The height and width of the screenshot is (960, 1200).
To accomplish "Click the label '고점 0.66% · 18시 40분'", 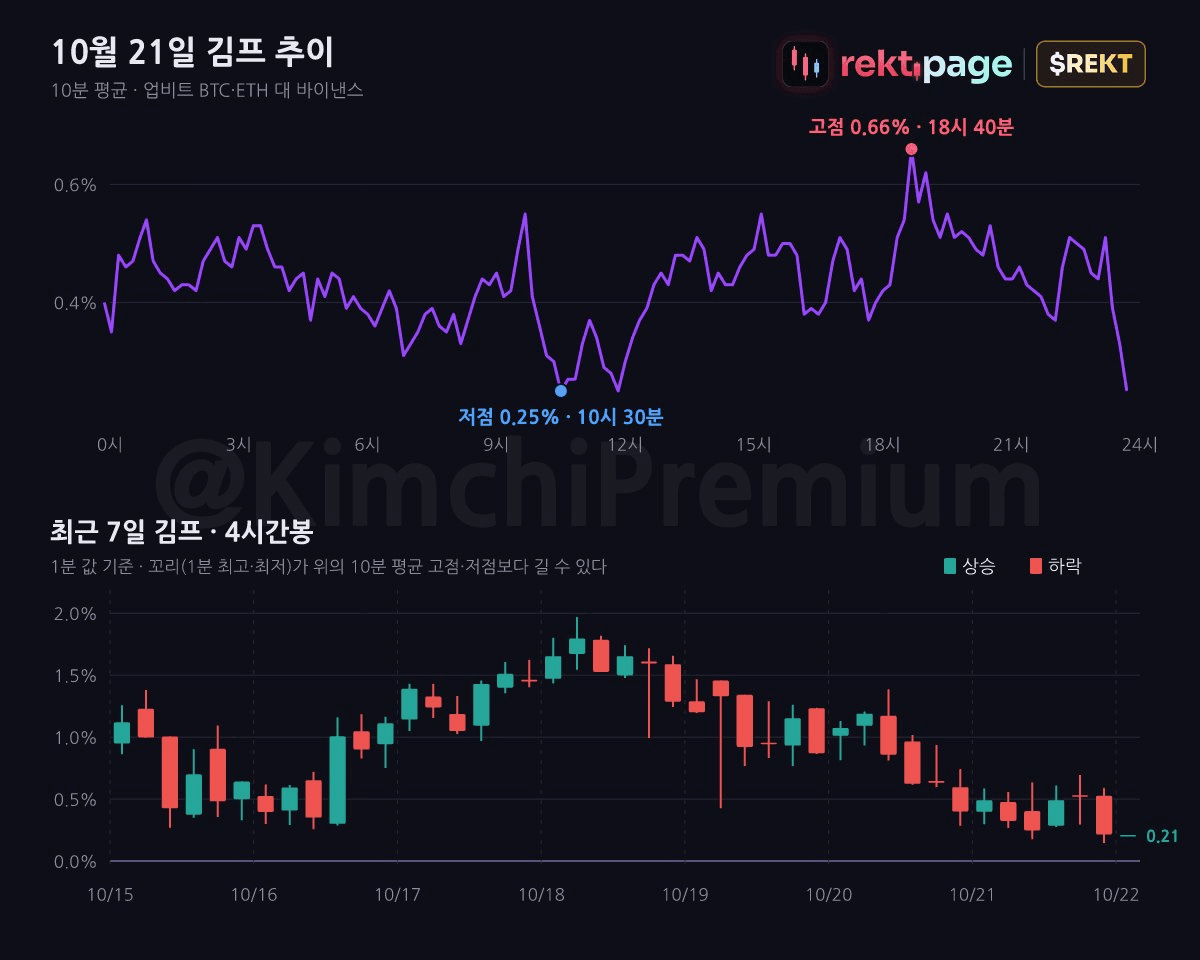I will [x=911, y=126].
